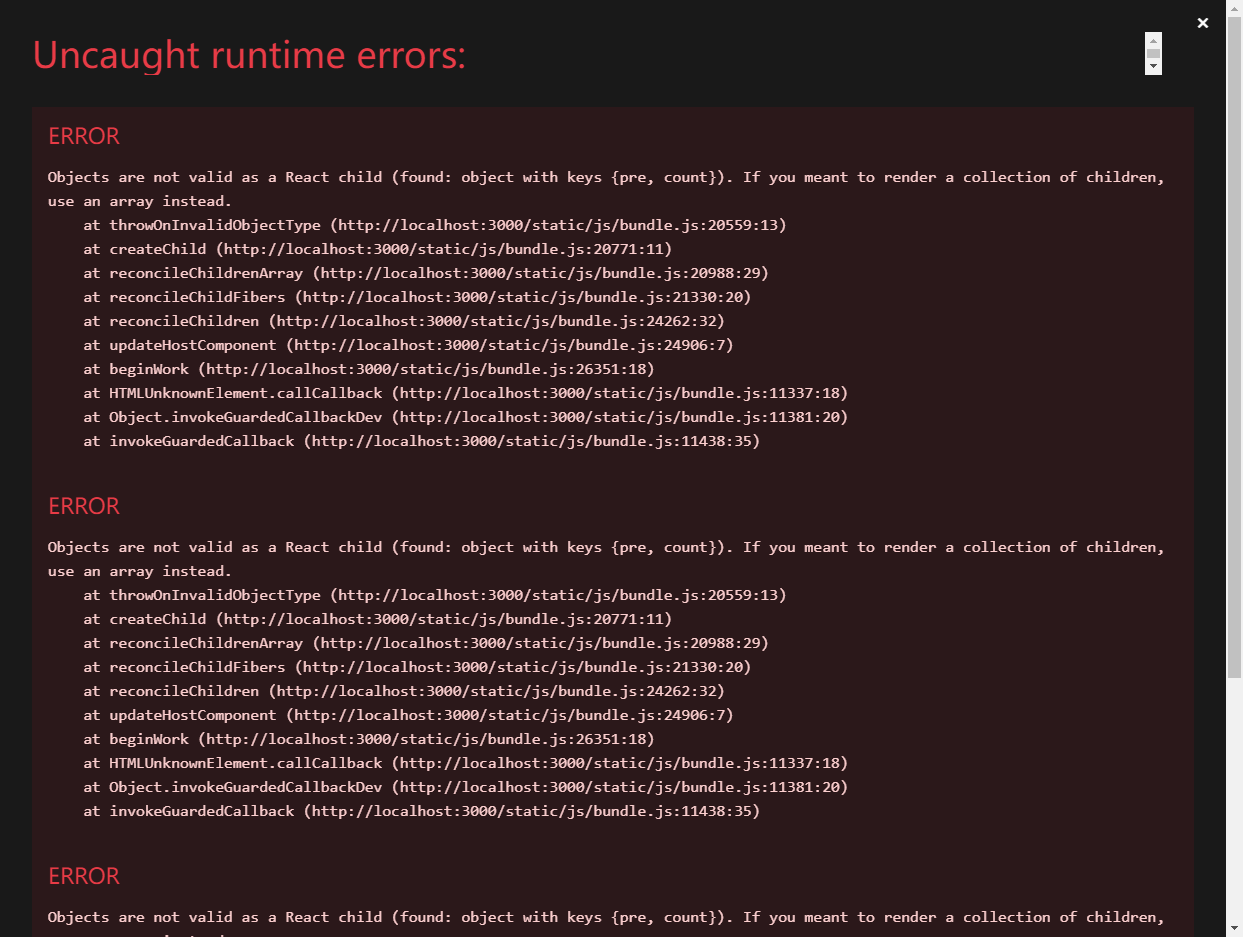The width and height of the screenshot is (1243, 937).
Task: Click the page scrollbar track below the thumb
Action: [1234, 800]
